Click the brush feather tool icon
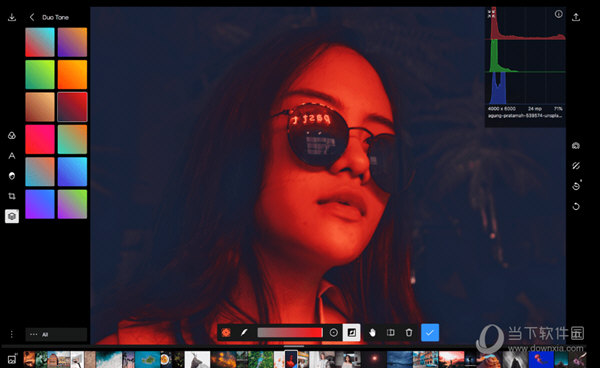The height and width of the screenshot is (368, 600). [244, 332]
